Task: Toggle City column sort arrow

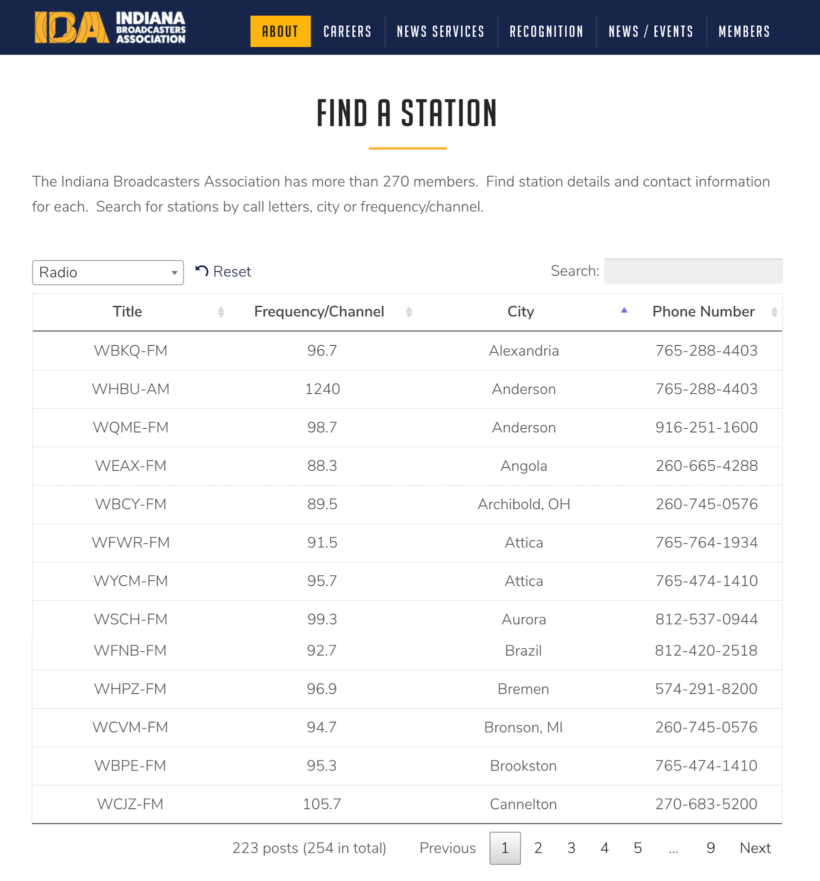Action: pos(624,311)
